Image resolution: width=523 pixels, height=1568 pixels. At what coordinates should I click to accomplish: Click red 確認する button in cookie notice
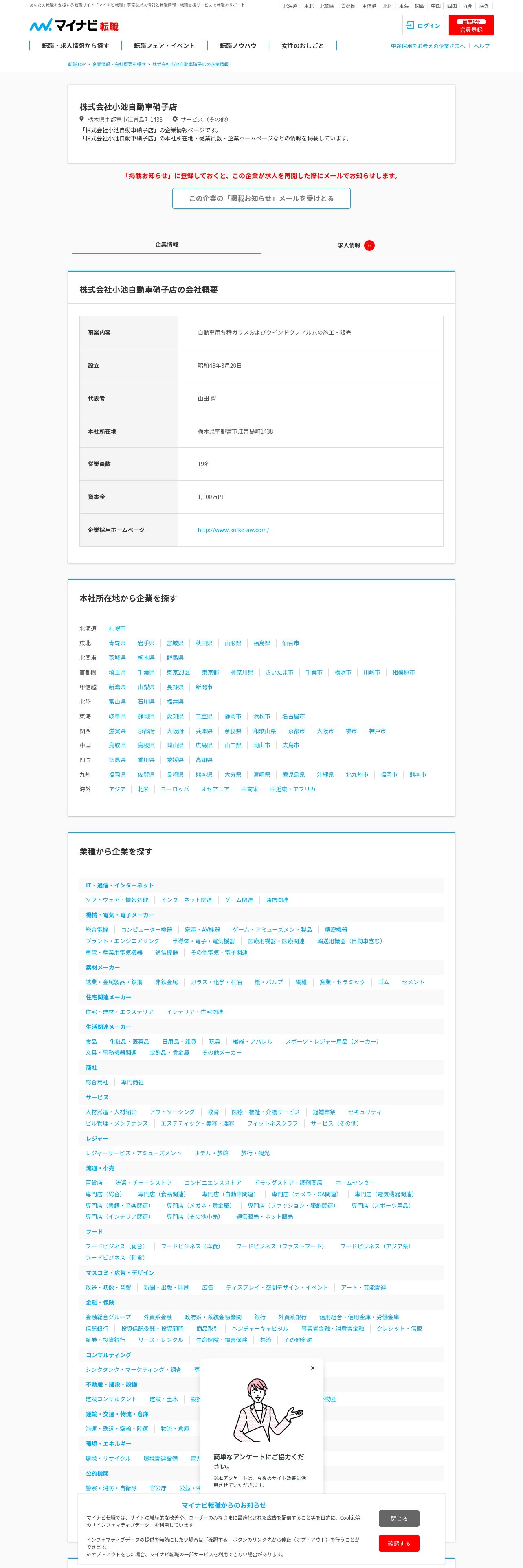click(x=399, y=1543)
